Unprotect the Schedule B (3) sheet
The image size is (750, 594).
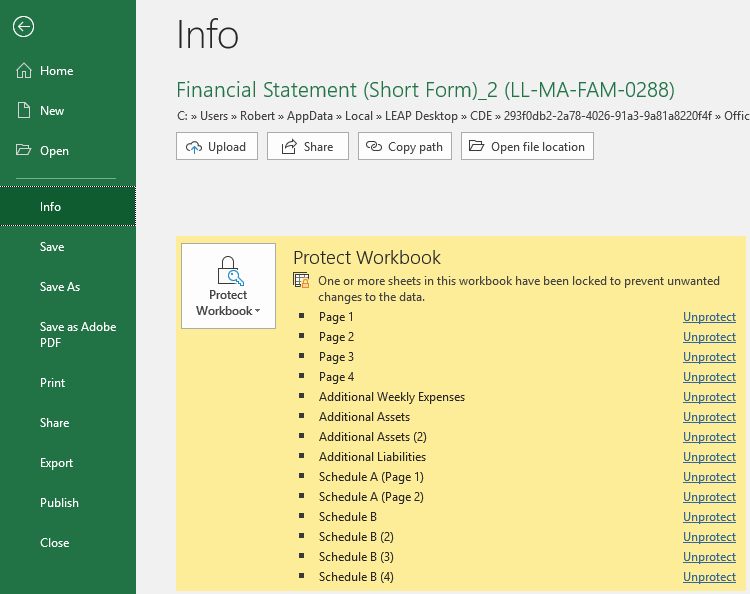tap(709, 557)
